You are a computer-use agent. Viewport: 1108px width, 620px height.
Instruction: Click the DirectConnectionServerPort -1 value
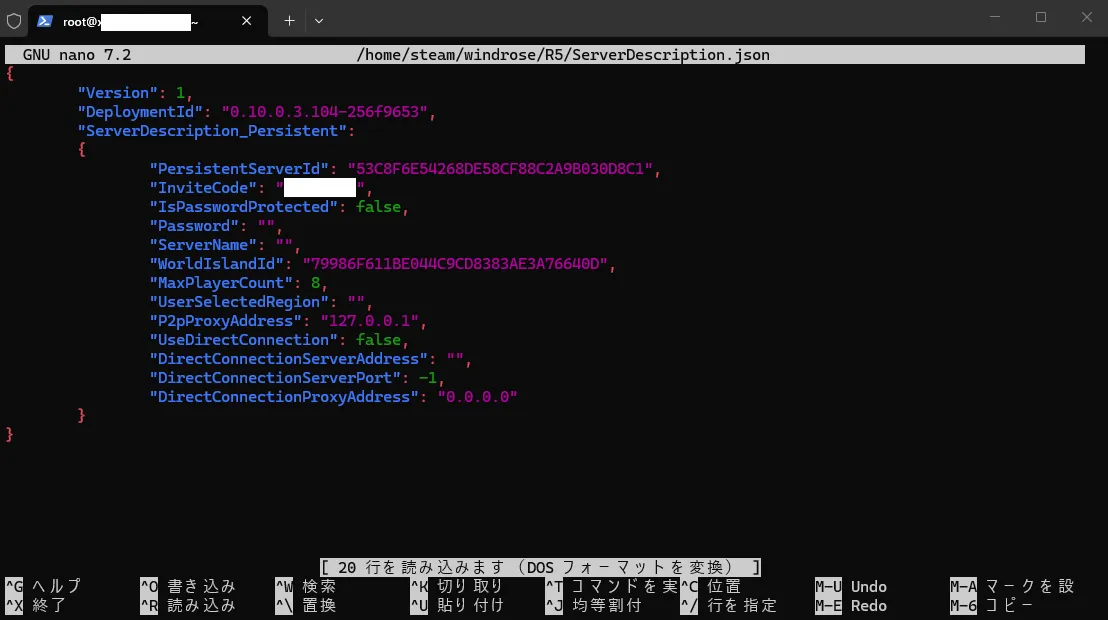click(428, 378)
